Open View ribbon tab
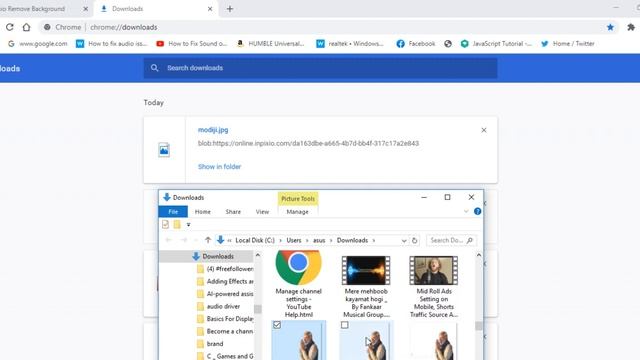Image resolution: width=640 pixels, height=360 pixels. (x=262, y=212)
